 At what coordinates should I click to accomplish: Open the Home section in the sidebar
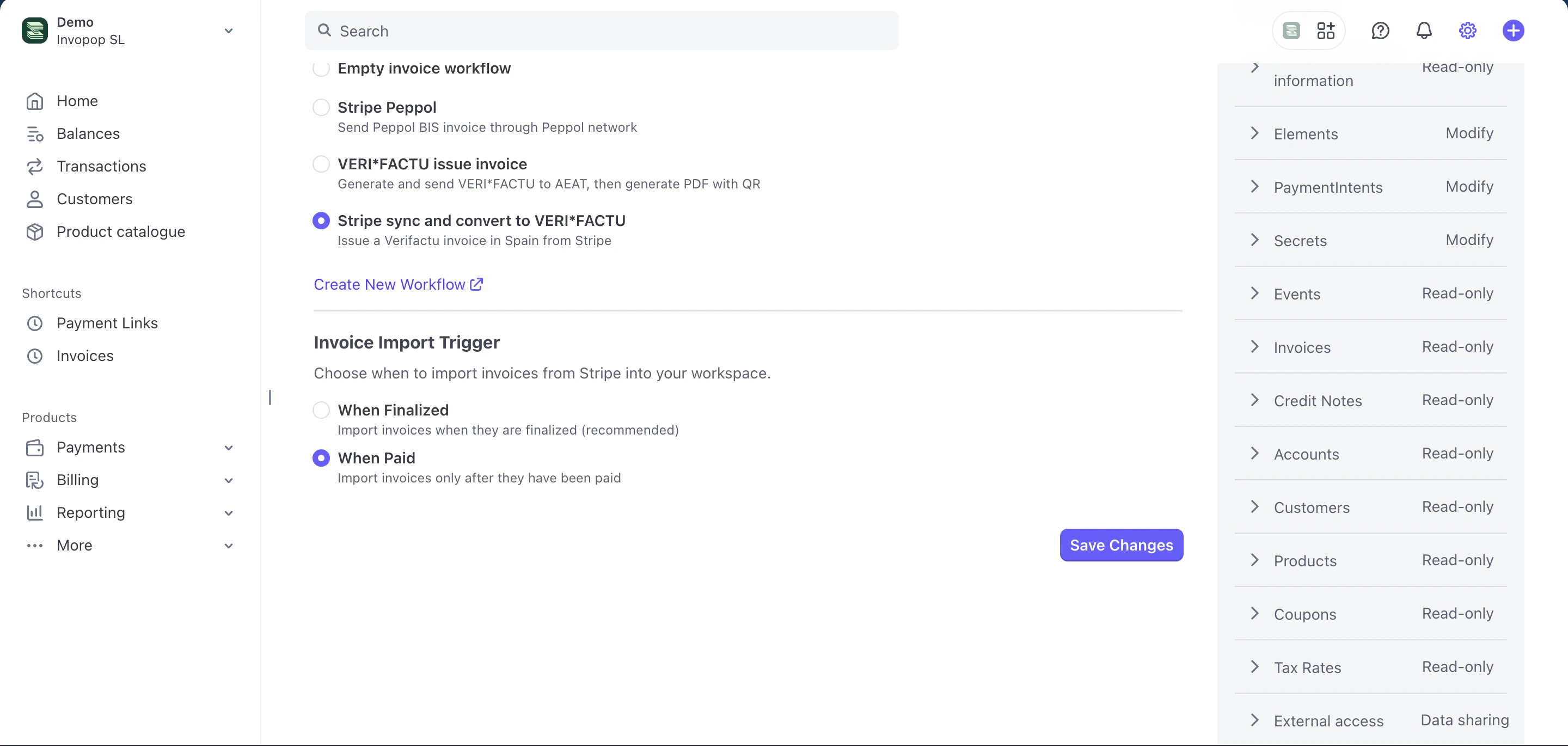77,101
